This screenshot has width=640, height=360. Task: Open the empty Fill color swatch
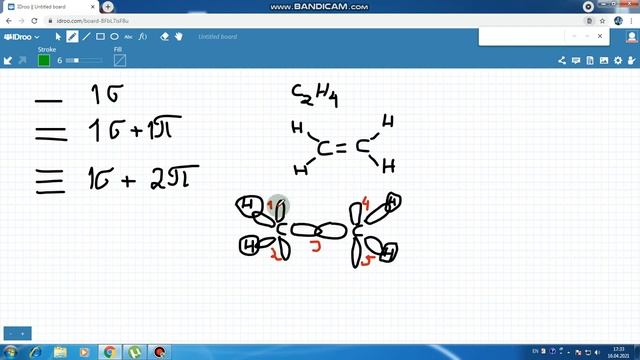(x=120, y=60)
